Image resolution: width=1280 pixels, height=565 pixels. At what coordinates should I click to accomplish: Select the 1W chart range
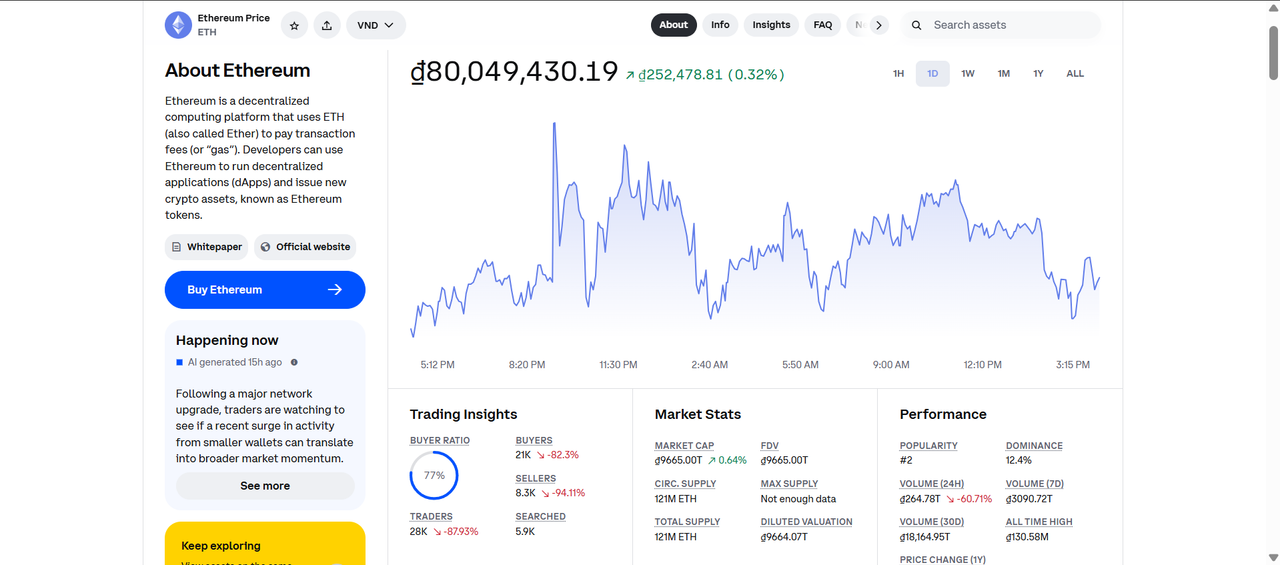(x=968, y=74)
